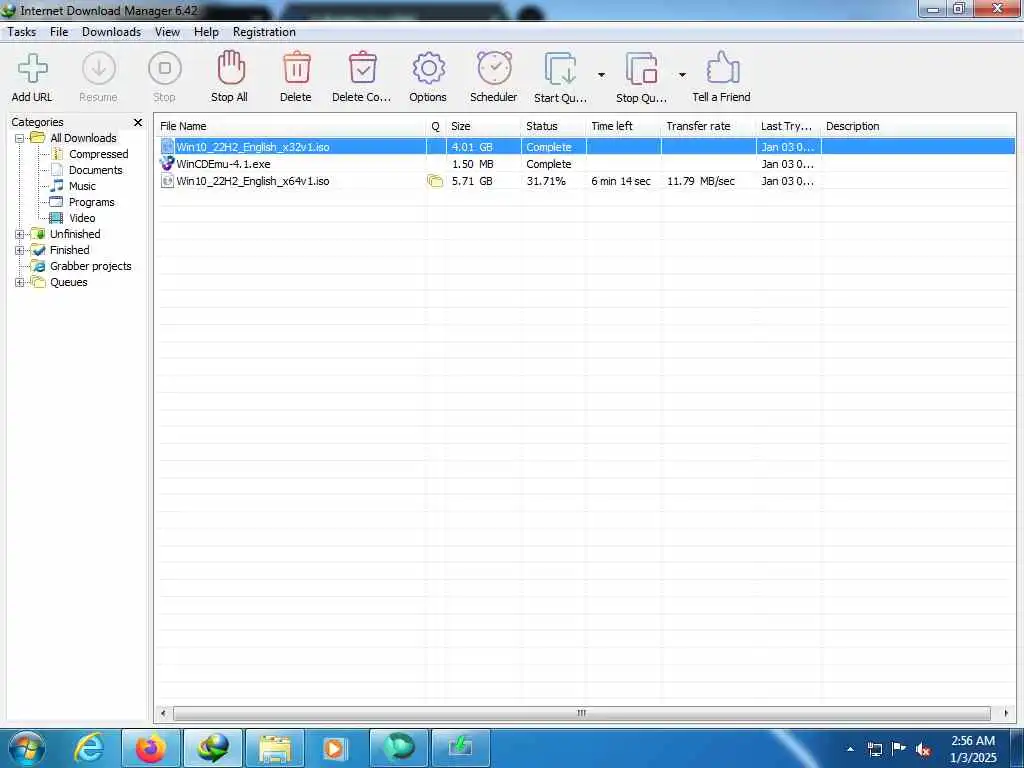
Task: Sort by Last Try column header
Action: click(x=788, y=126)
